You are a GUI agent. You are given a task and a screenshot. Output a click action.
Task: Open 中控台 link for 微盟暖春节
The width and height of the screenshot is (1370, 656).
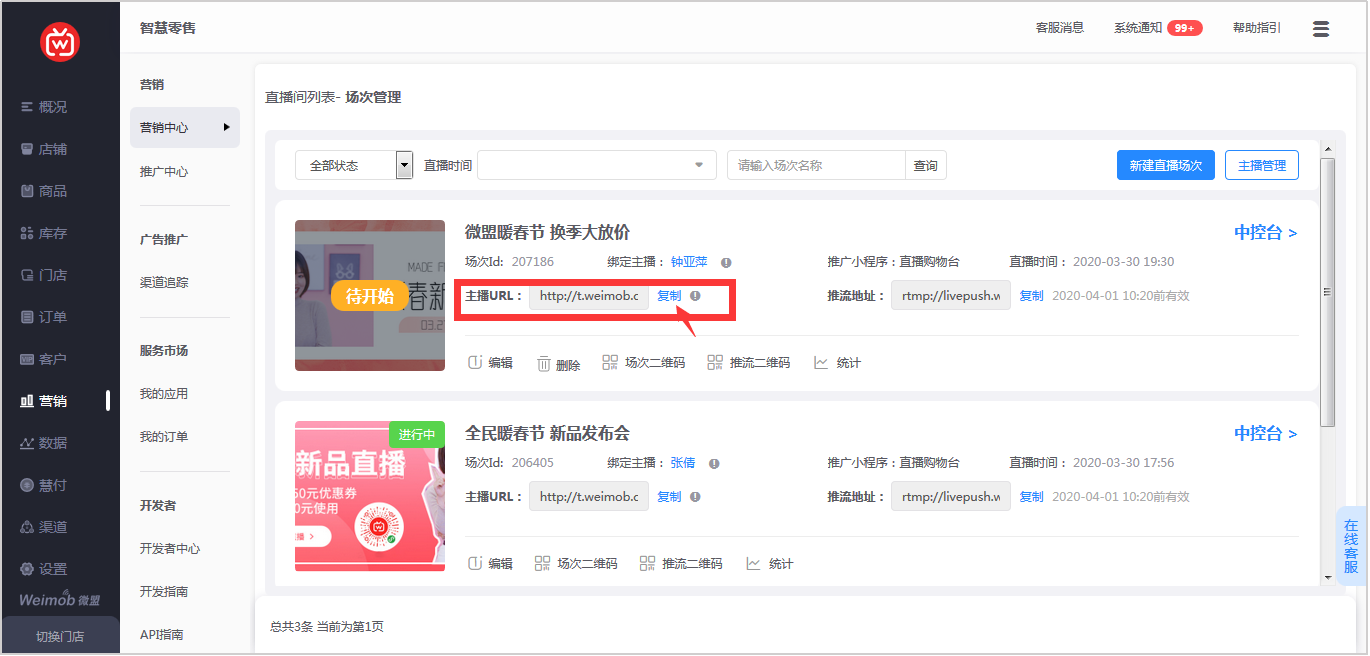coord(1265,233)
